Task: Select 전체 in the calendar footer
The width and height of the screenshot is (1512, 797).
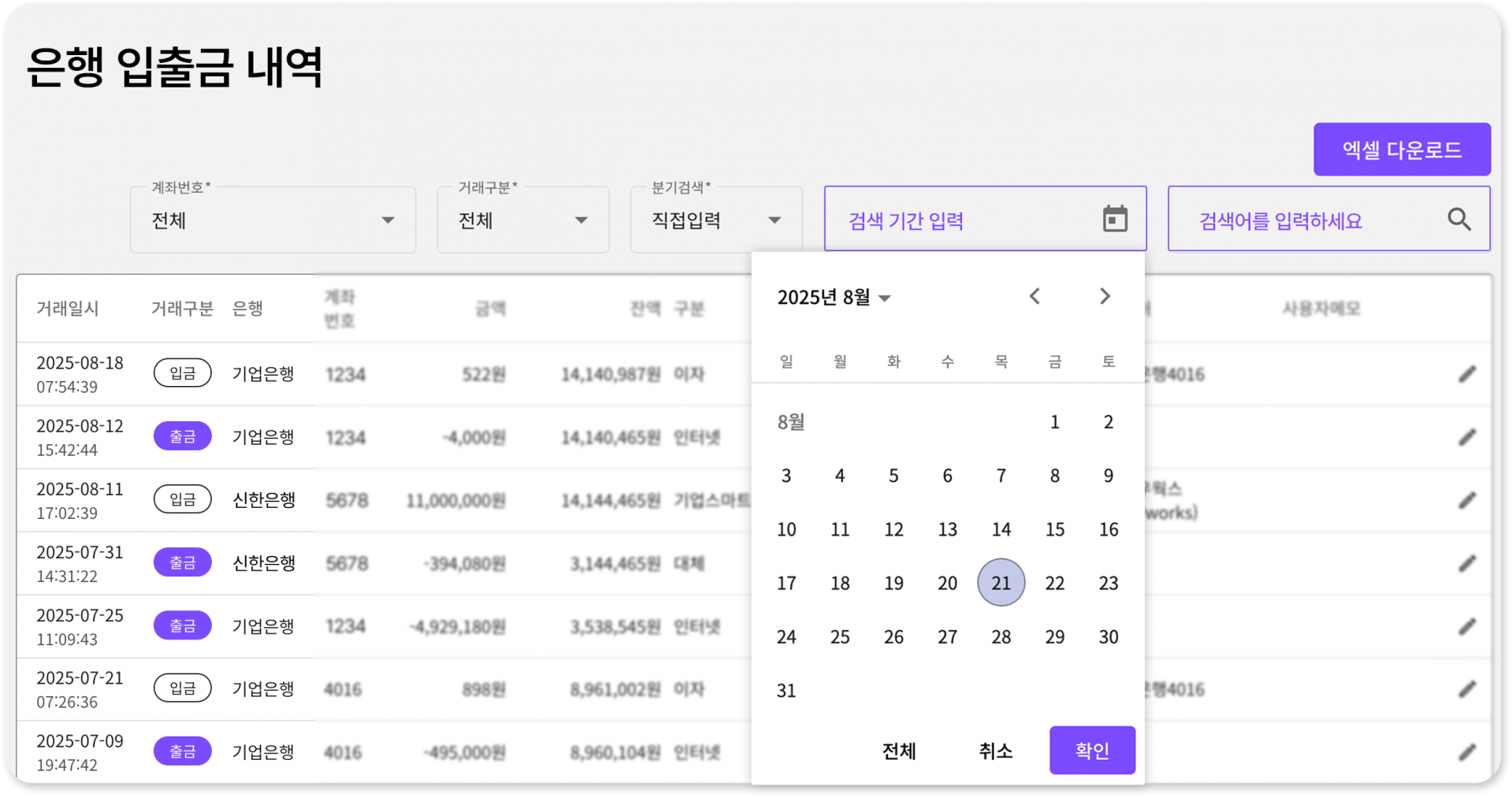Action: click(899, 751)
